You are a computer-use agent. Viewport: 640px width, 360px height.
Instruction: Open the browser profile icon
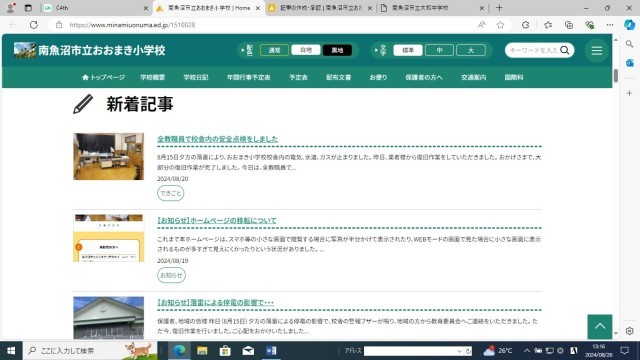(11, 8)
